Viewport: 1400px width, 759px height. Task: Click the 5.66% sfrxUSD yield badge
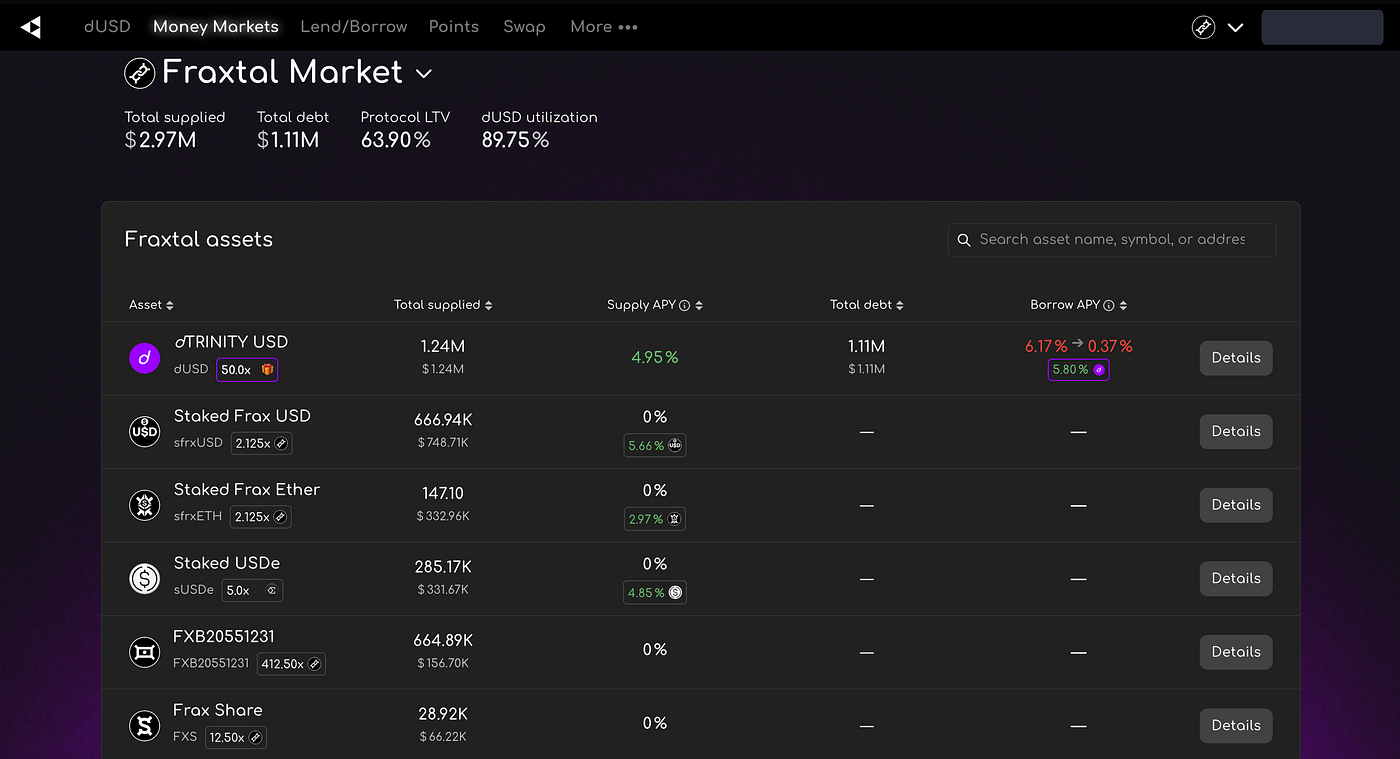click(655, 446)
